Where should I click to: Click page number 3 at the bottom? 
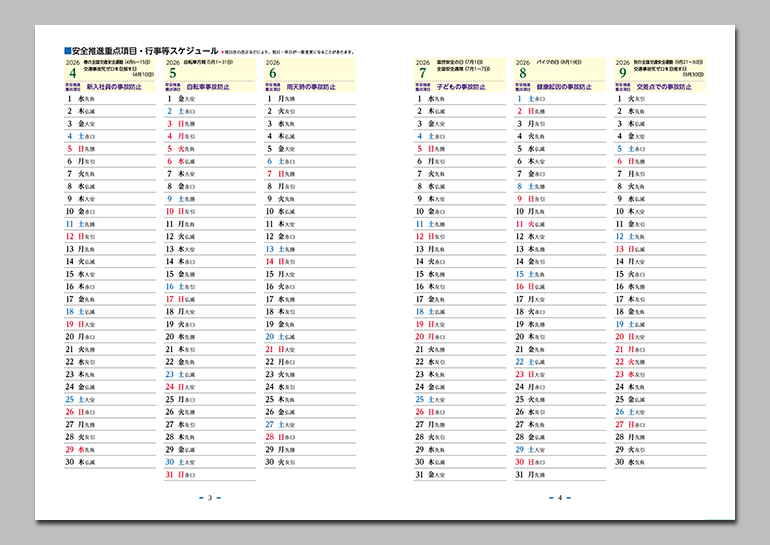pos(210,498)
